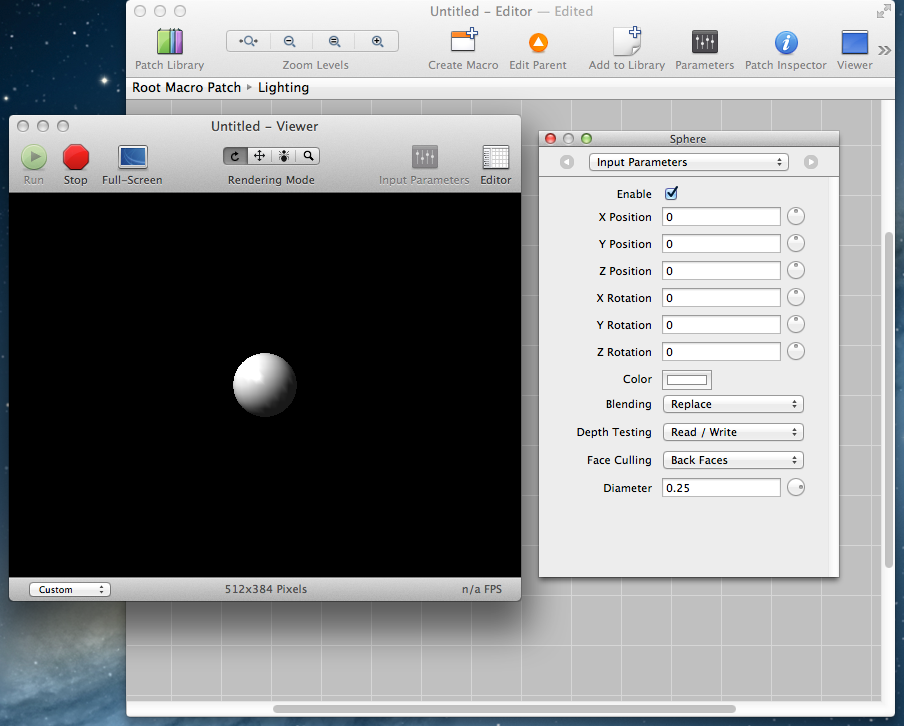Open the Parameters panel from the editor toolbar
Viewport: 904px width, 726px height.
pos(704,43)
